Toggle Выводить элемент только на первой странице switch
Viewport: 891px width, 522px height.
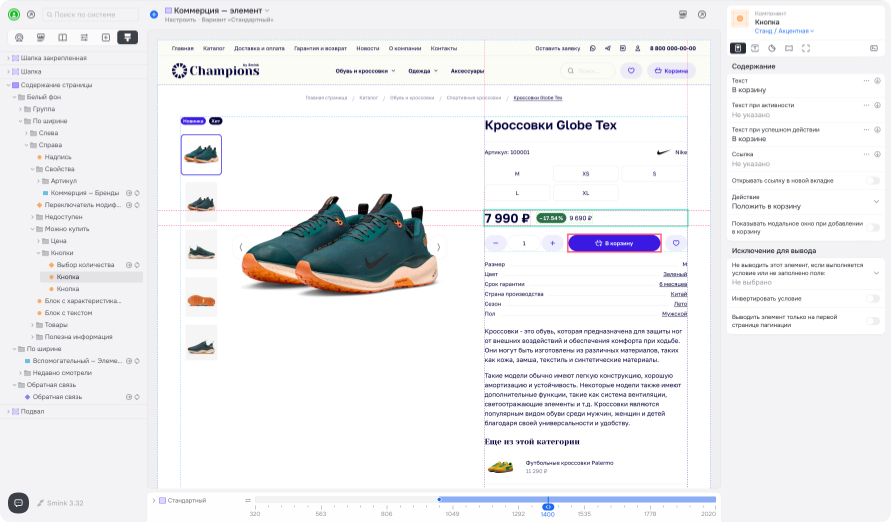[873, 321]
